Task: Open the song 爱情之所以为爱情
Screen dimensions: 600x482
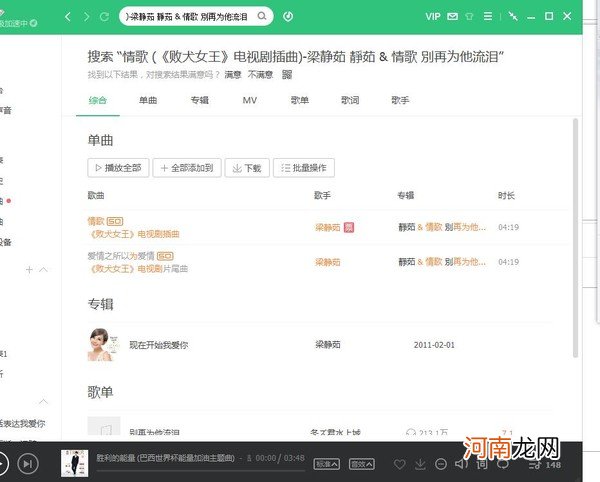Action: pyautogui.click(x=121, y=256)
